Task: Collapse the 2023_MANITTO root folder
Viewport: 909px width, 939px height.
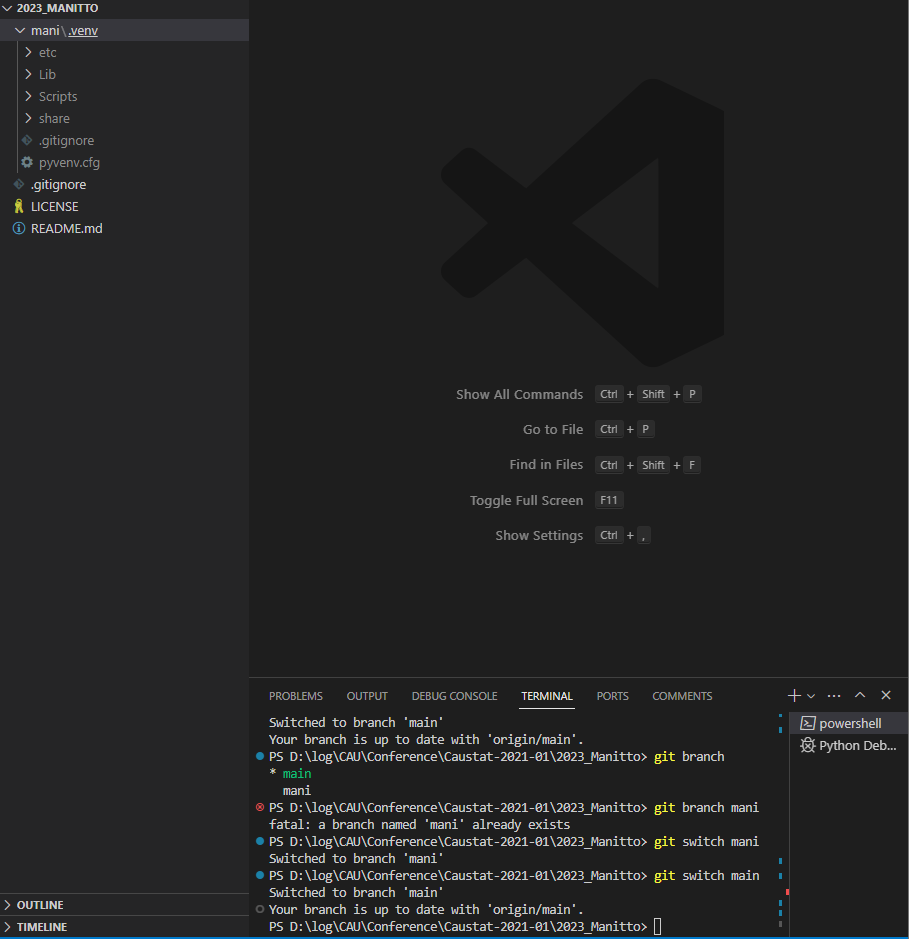Action: click(x=7, y=8)
